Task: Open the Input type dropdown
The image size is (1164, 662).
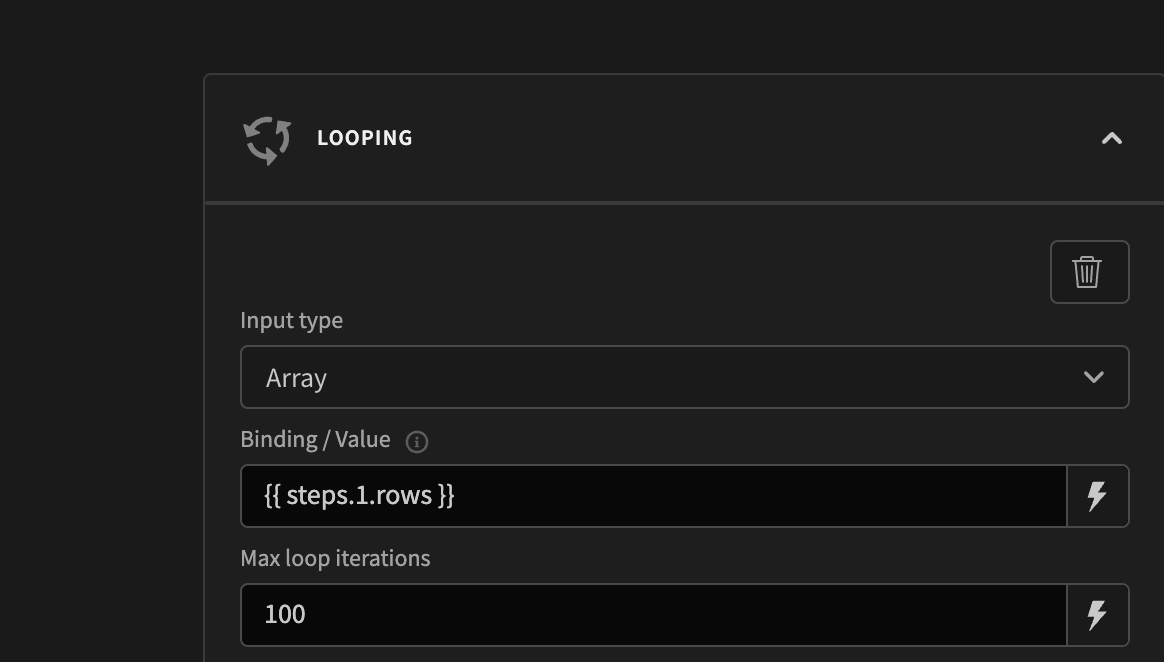Action: tap(685, 377)
